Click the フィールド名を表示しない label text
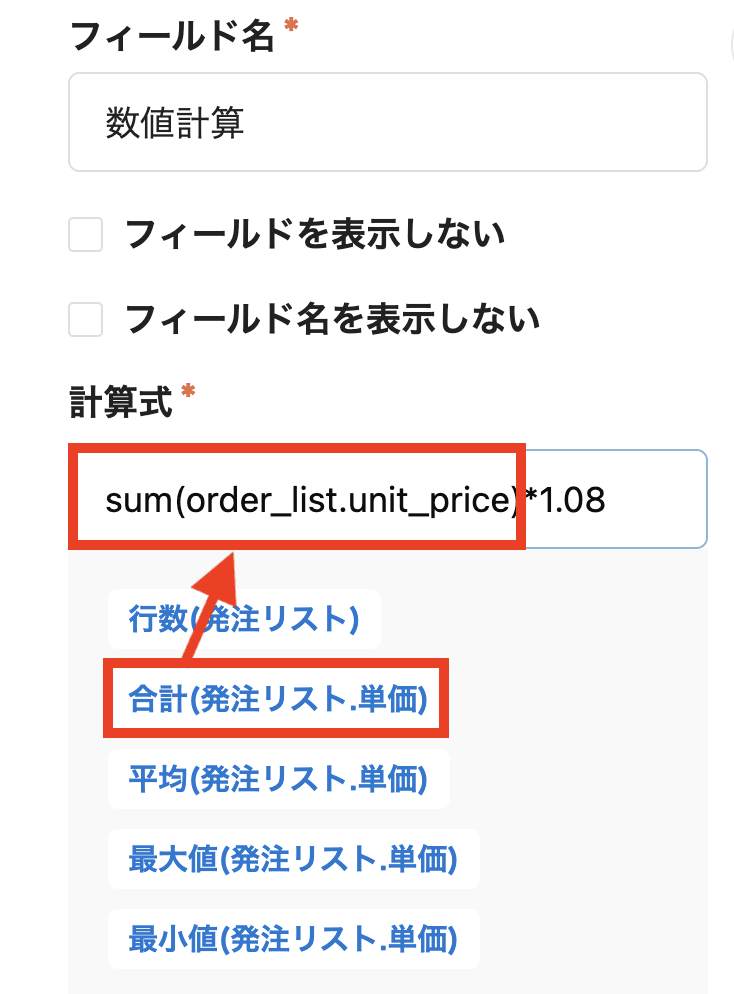Screen dimensions: 734x994 [332, 320]
